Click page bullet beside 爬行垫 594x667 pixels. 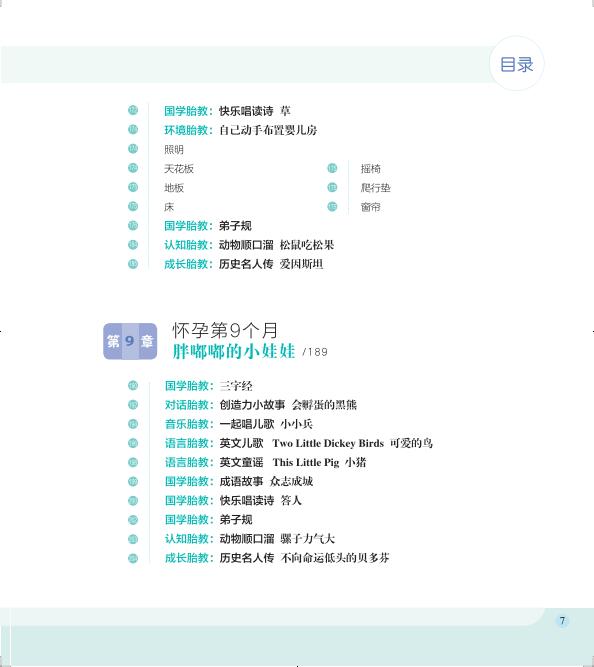(332, 187)
